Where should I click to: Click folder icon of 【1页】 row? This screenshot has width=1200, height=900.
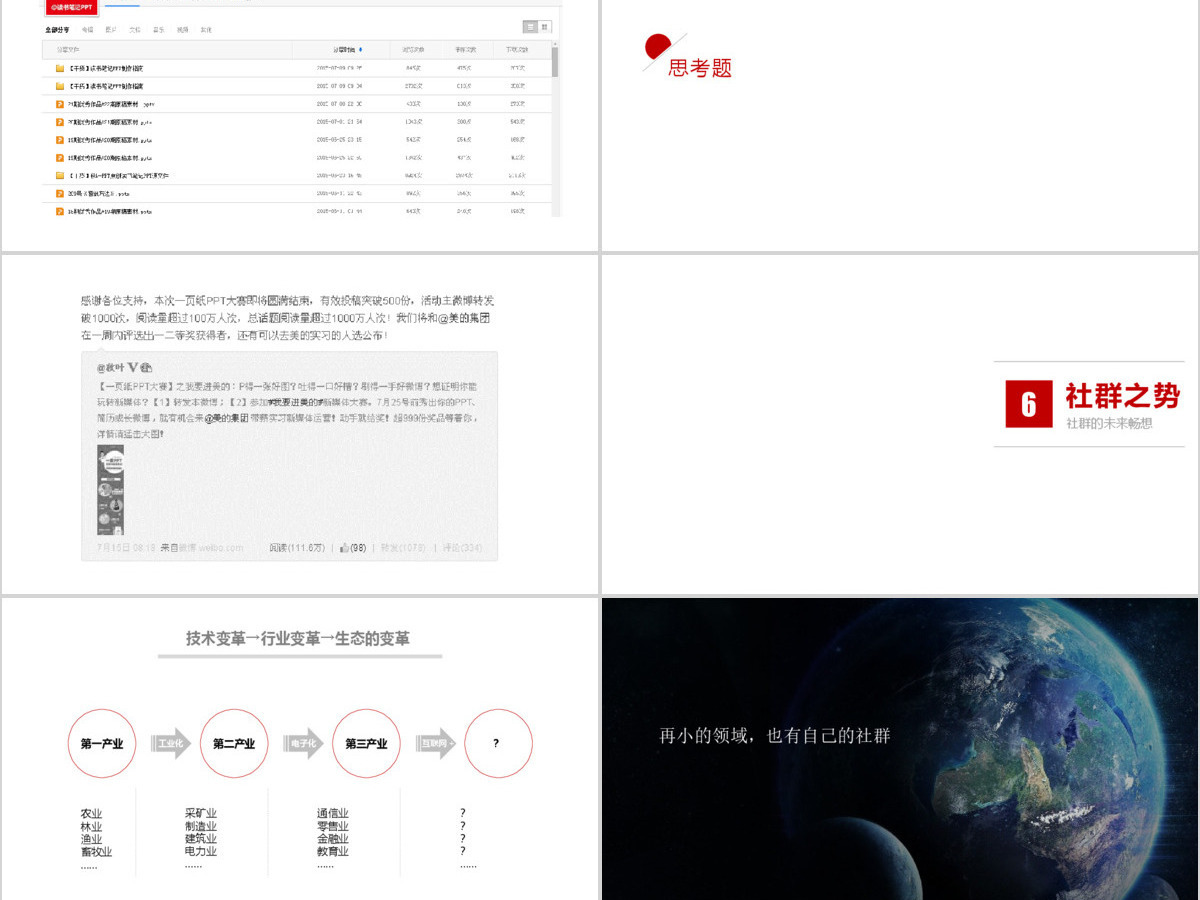pos(60,175)
